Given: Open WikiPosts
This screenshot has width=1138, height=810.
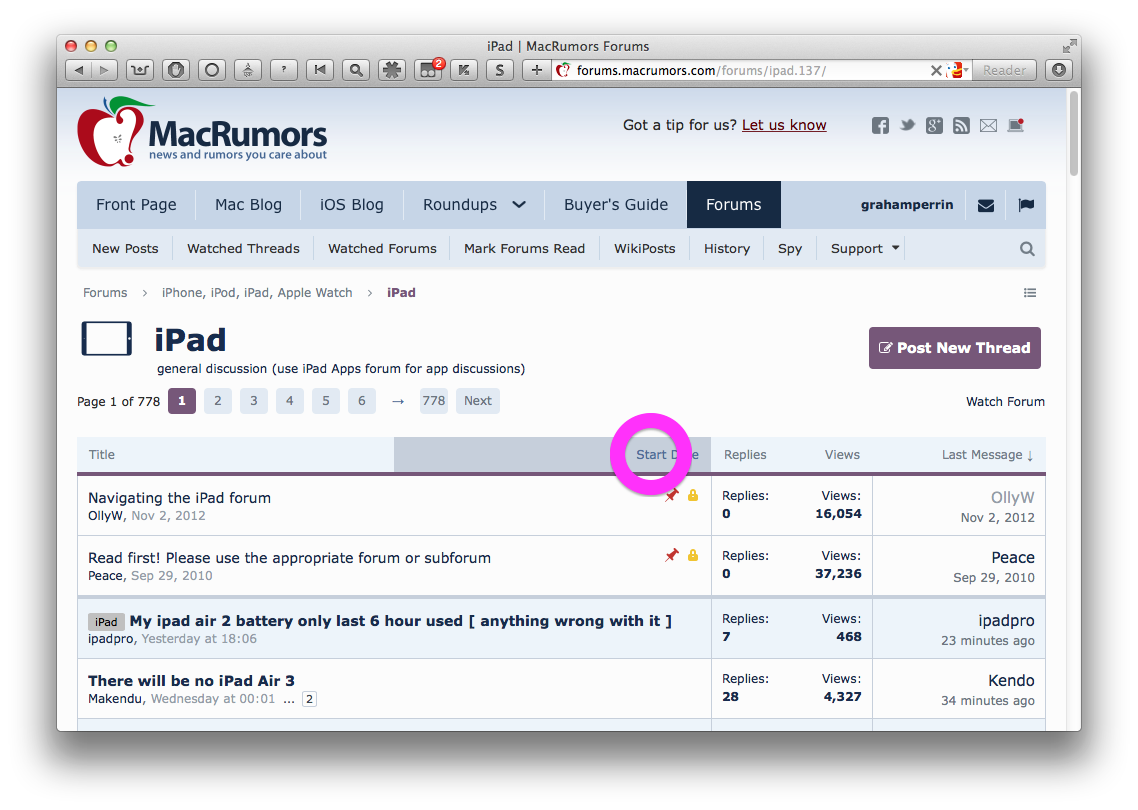Looking at the screenshot, I should (644, 248).
